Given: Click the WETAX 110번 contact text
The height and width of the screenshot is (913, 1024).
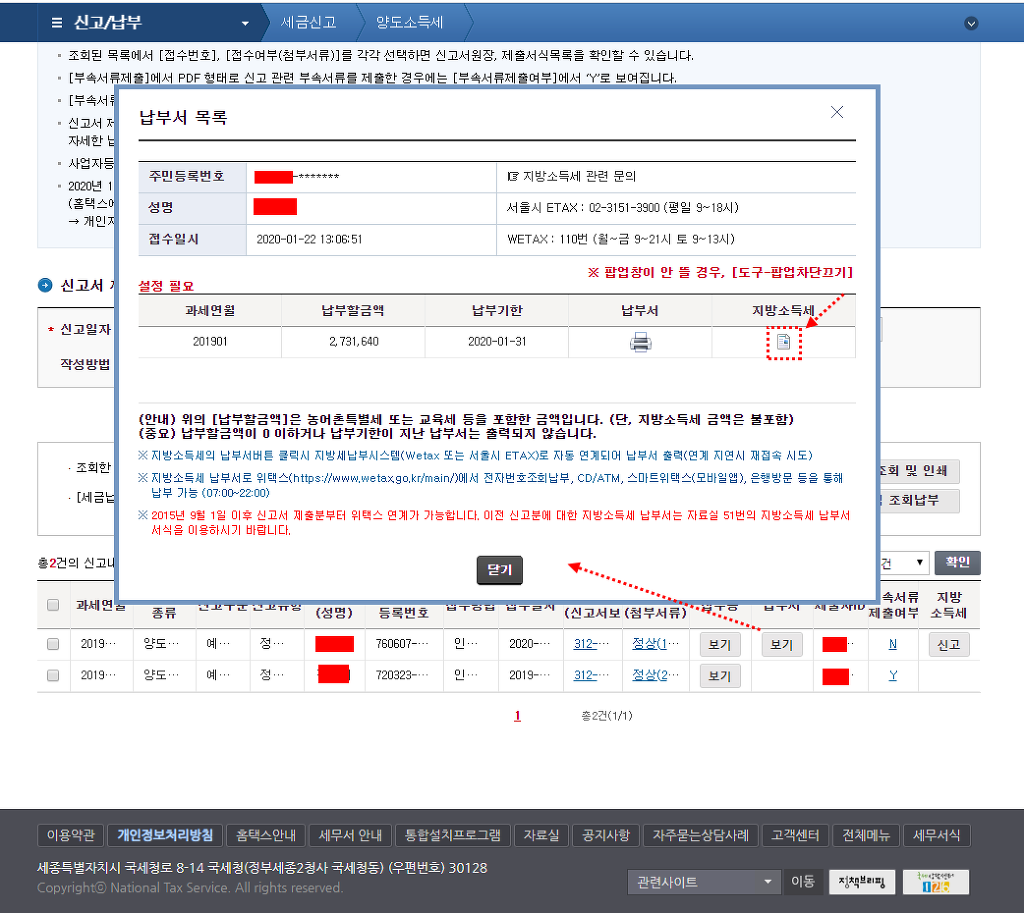Looking at the screenshot, I should 620,240.
